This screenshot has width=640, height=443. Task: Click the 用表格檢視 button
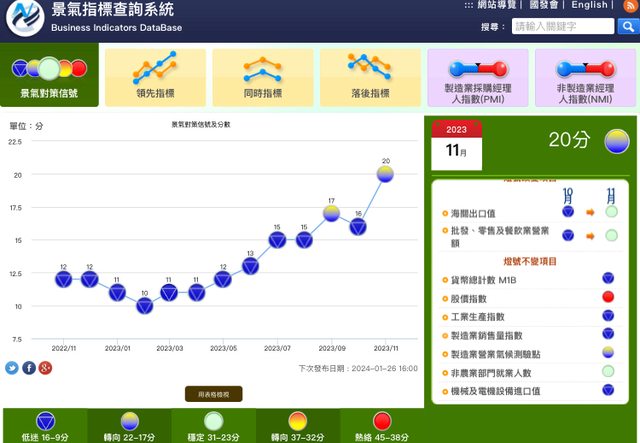pyautogui.click(x=213, y=394)
